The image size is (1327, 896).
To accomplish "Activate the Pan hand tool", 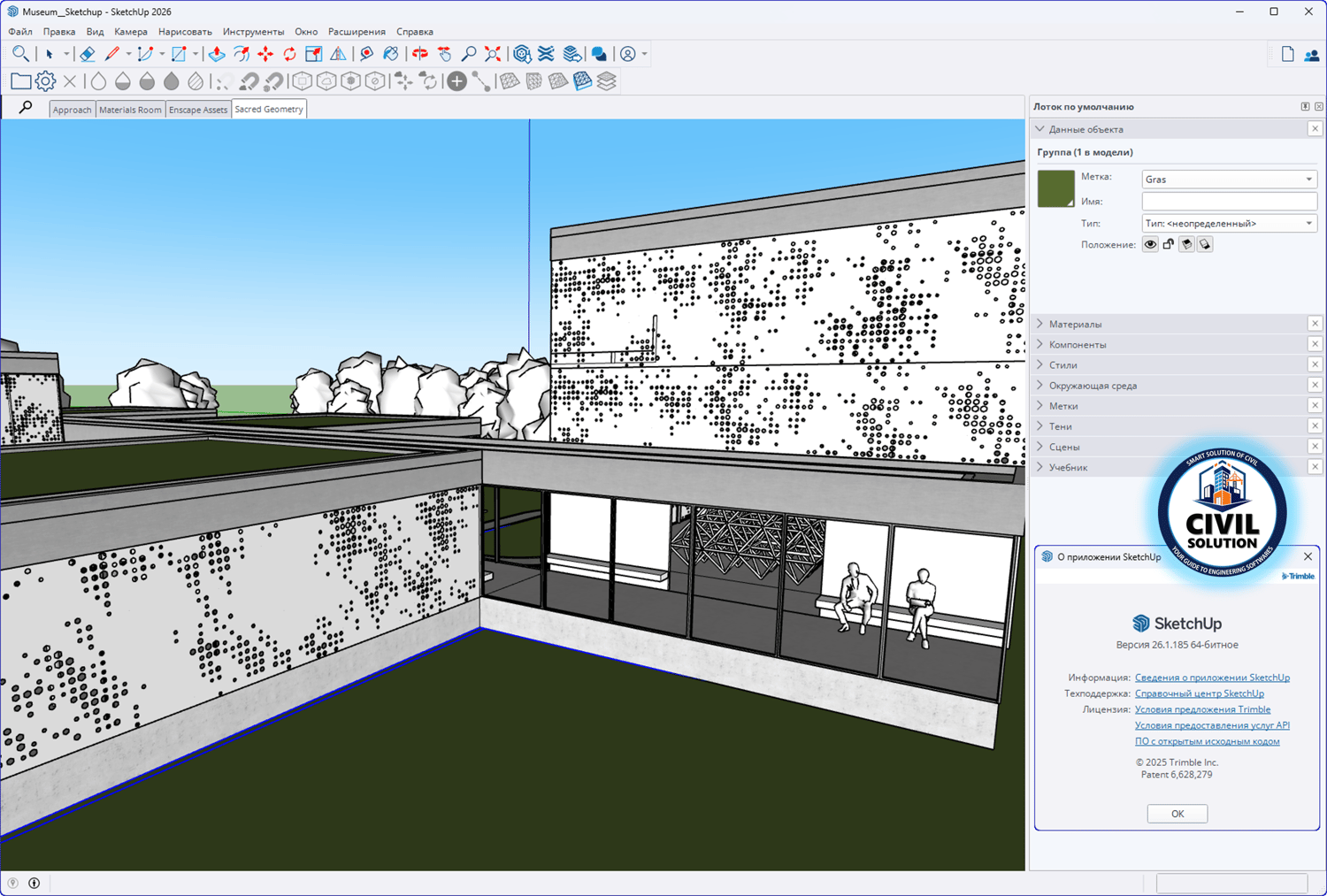I will click(x=444, y=54).
